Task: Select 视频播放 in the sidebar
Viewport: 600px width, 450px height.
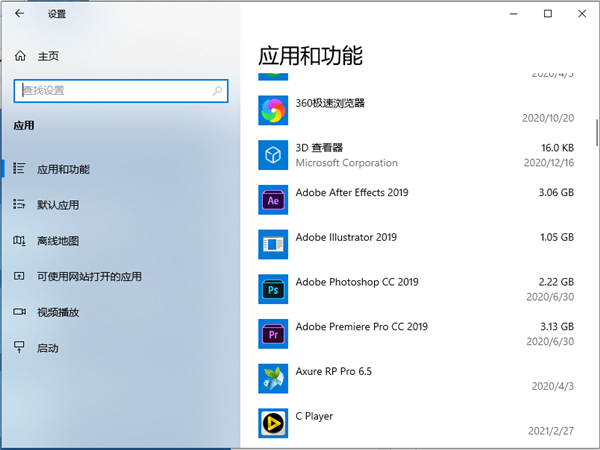Action: (57, 312)
